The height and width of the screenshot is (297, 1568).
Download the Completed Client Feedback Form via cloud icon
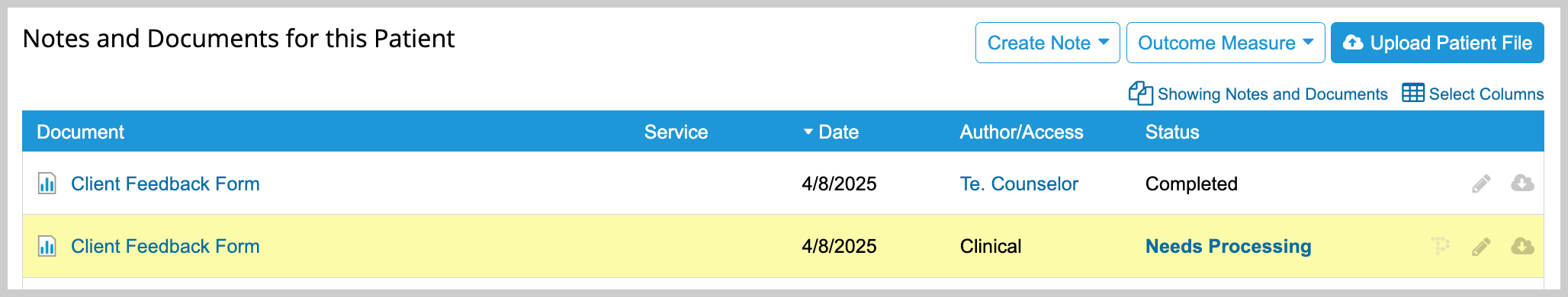tap(1522, 184)
